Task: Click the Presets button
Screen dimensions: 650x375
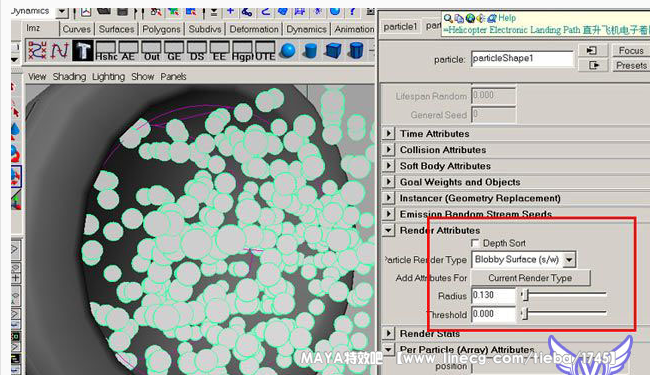Action: click(x=631, y=65)
